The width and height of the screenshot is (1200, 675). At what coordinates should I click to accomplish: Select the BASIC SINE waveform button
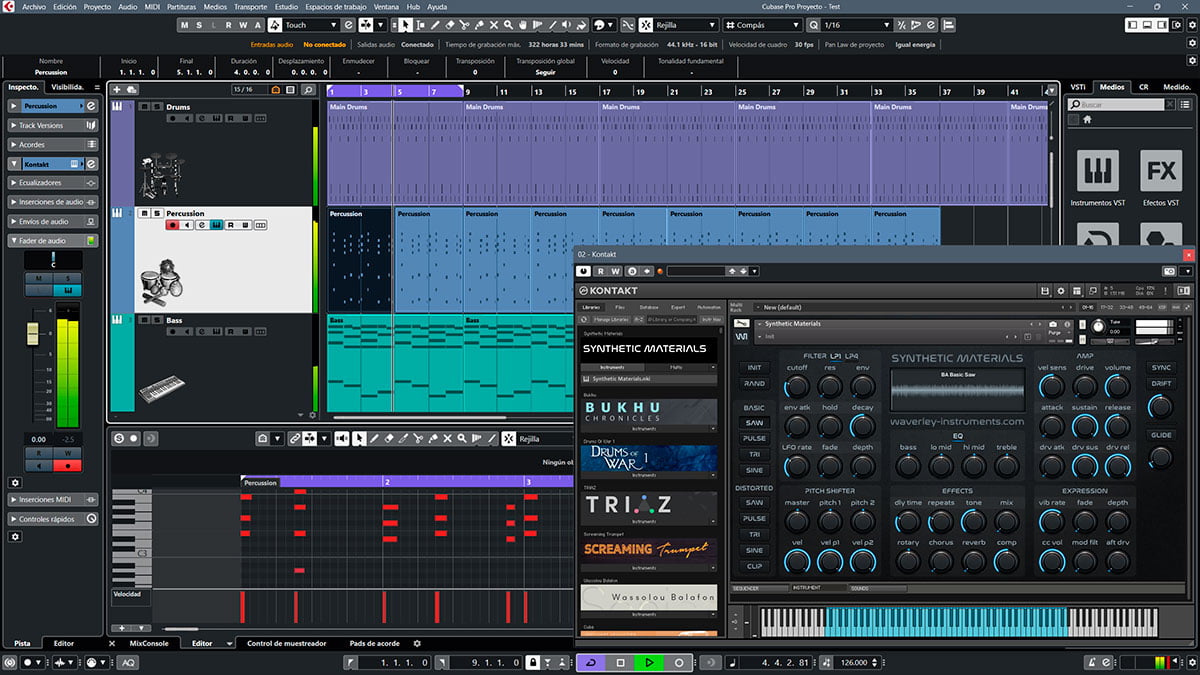tap(754, 471)
